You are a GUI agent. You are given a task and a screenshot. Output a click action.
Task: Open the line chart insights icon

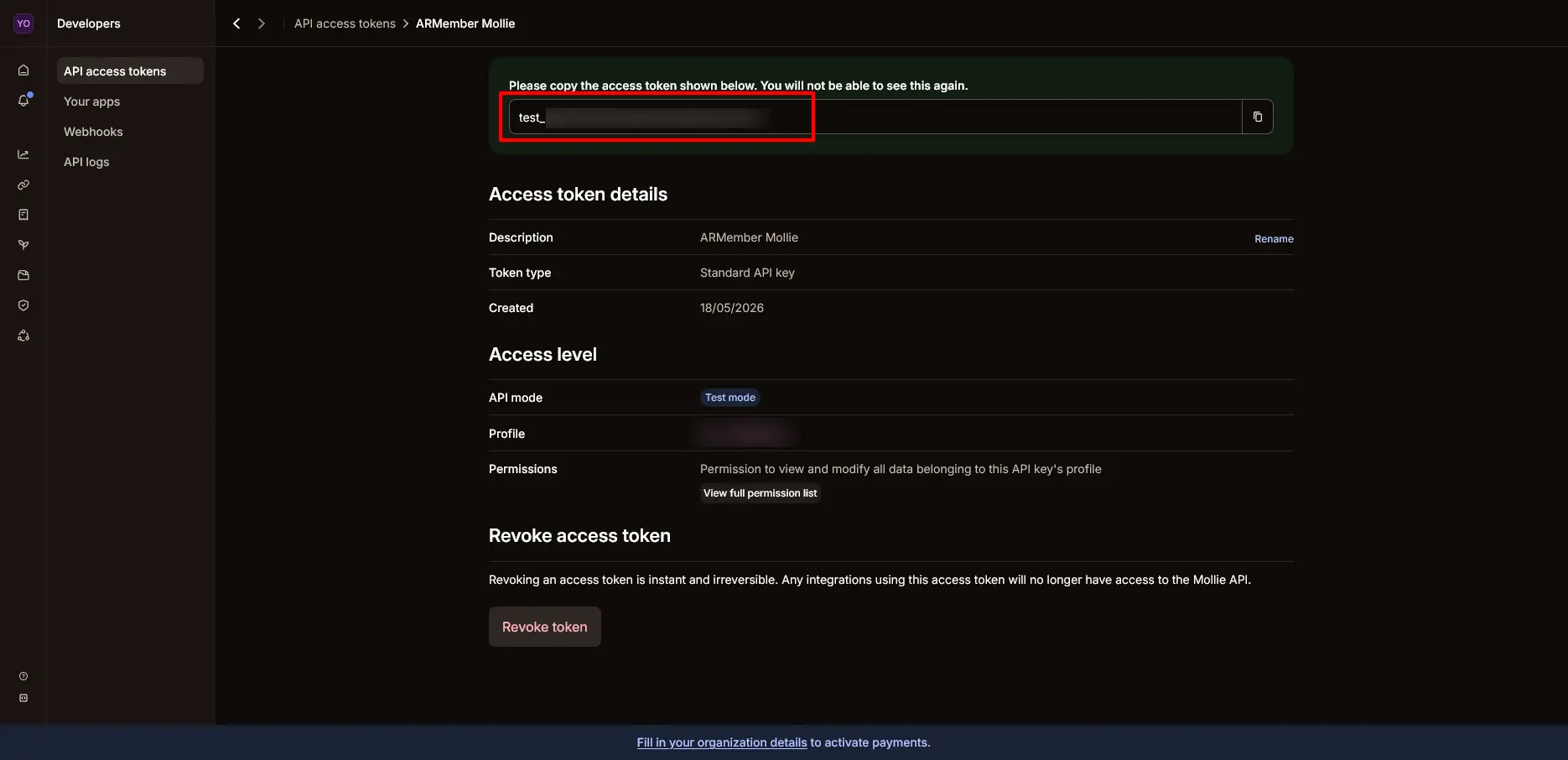click(23, 154)
